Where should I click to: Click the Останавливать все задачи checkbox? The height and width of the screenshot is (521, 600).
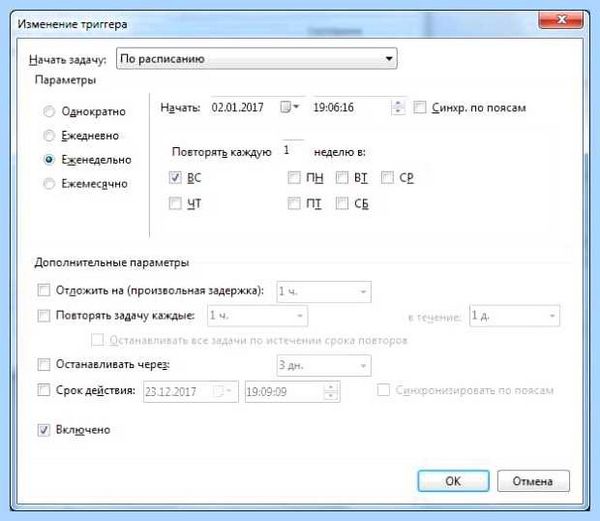coord(97,340)
